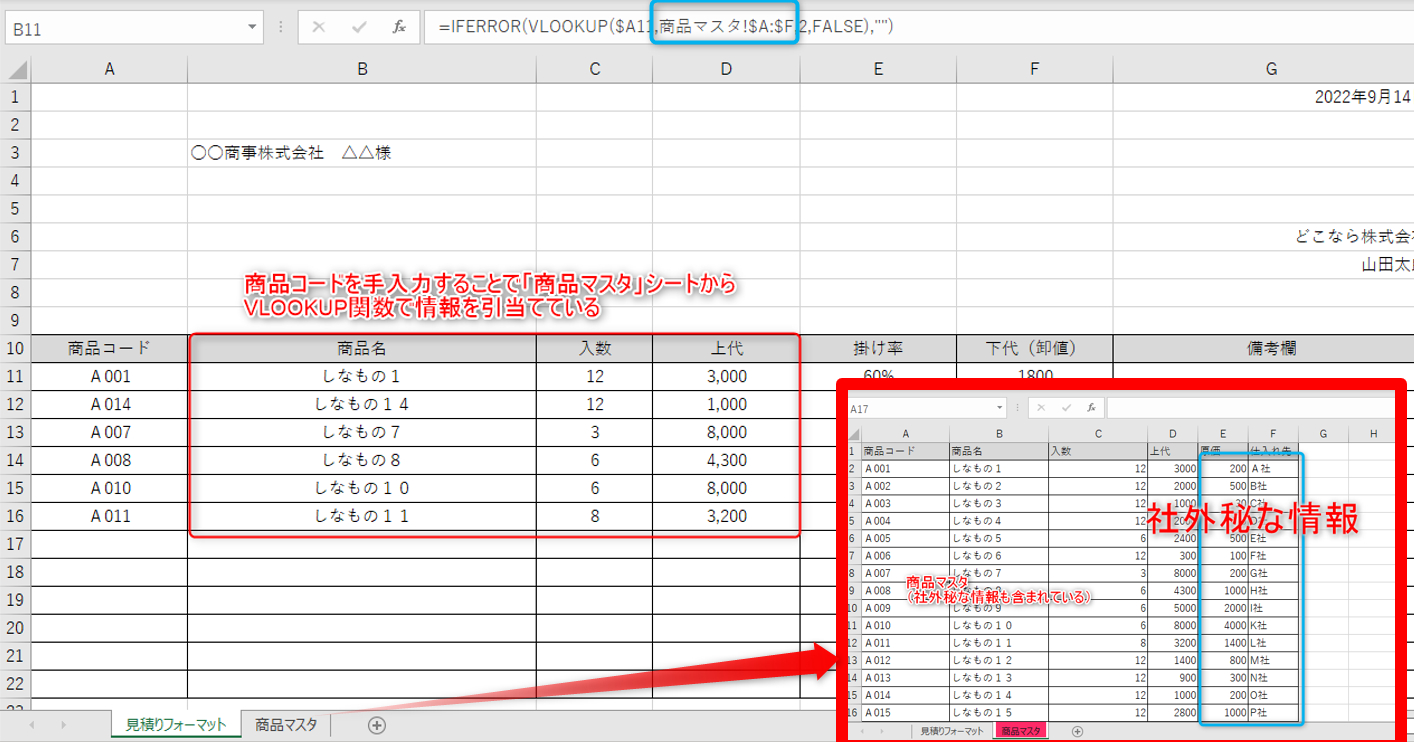The height and width of the screenshot is (742, 1414).
Task: Select the cell with ○○商事株式会社 △△様
Action: pos(361,153)
